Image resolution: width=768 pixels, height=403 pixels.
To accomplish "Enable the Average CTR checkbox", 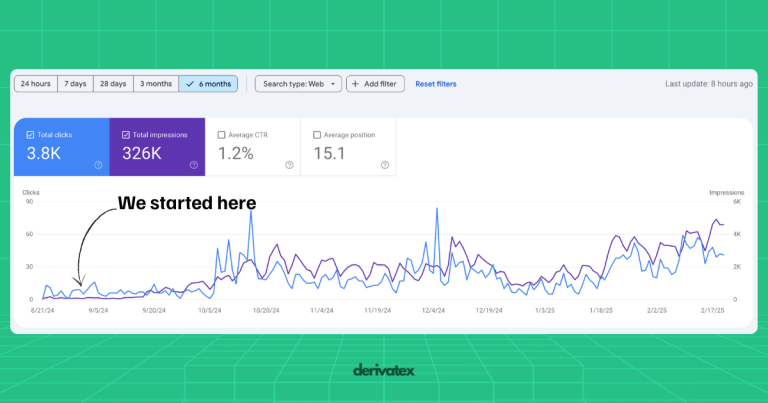I will 221,135.
